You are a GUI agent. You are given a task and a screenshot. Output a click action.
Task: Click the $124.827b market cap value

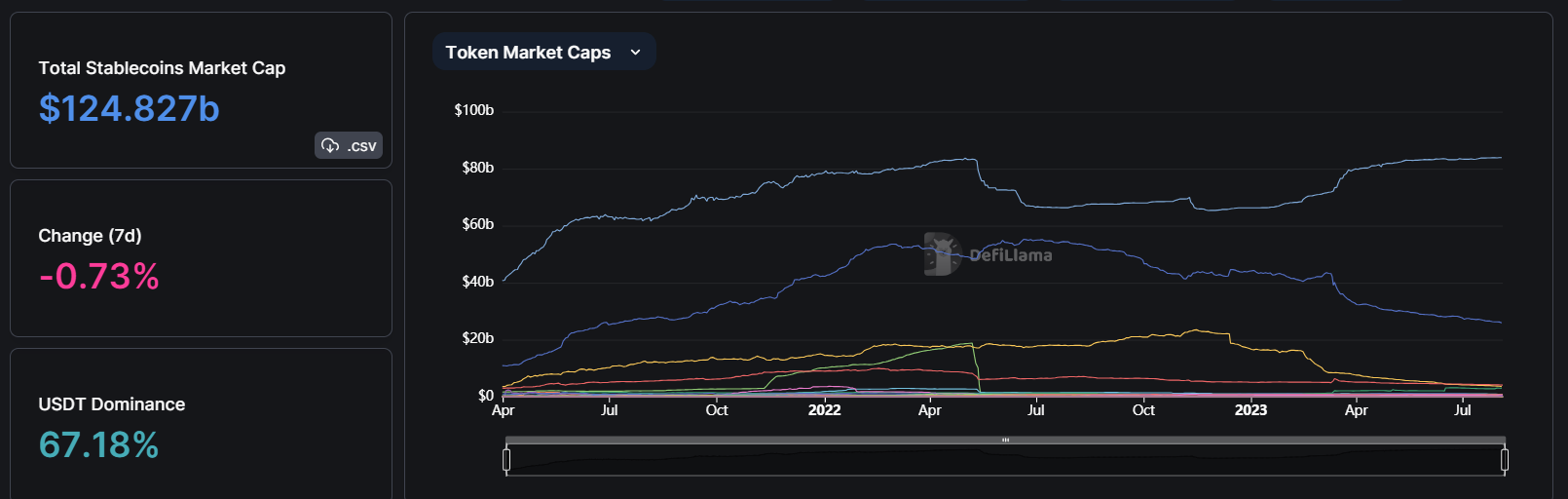[130, 108]
